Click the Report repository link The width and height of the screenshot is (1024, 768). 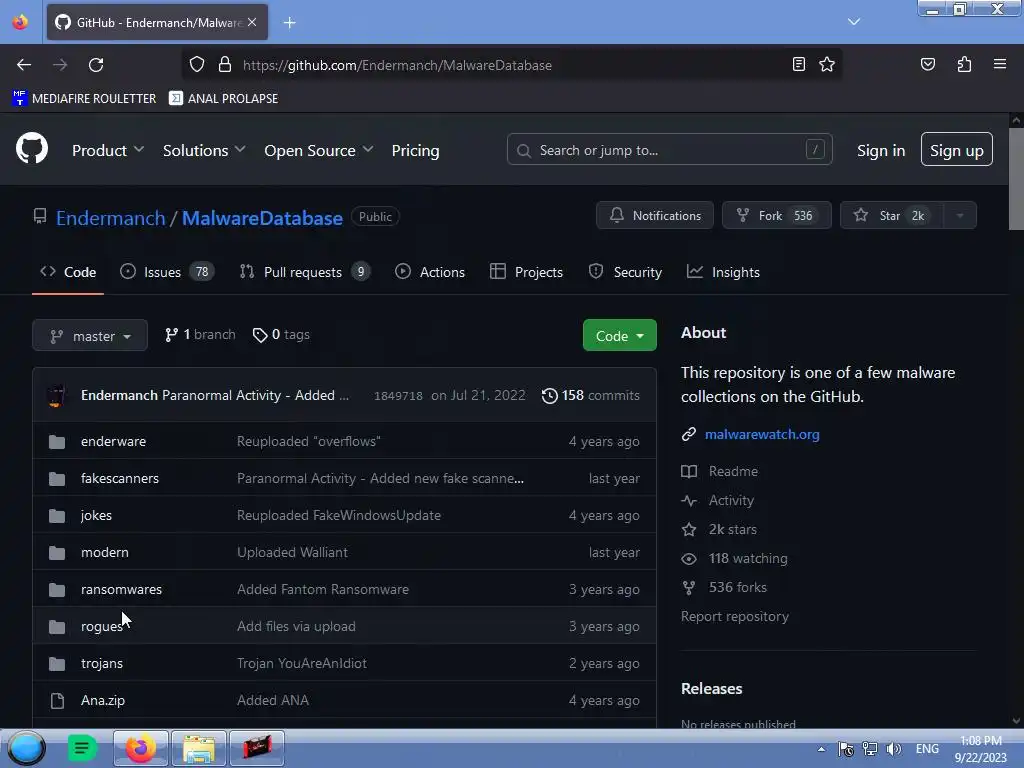(735, 616)
